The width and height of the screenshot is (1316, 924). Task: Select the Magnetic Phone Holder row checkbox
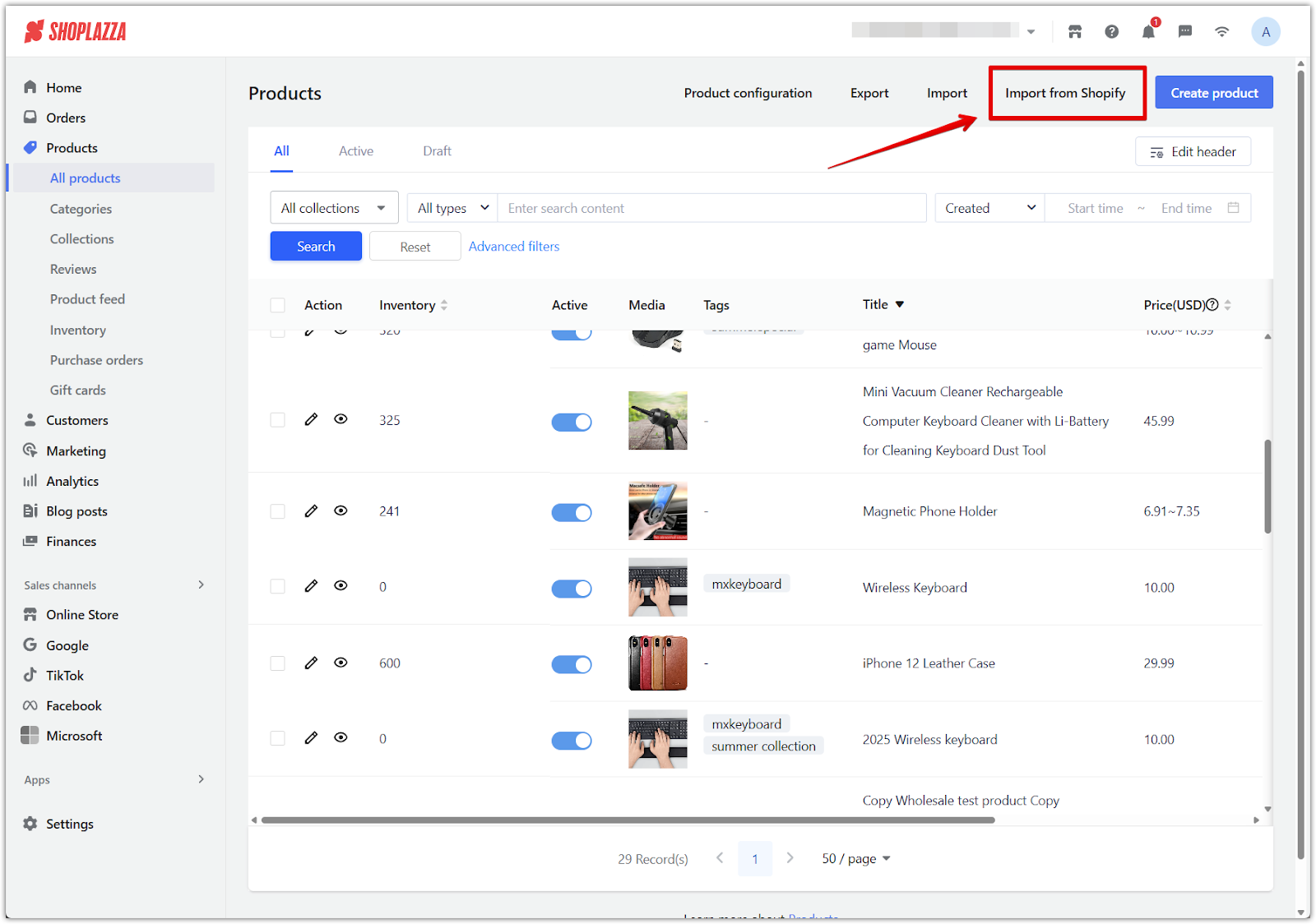click(278, 511)
